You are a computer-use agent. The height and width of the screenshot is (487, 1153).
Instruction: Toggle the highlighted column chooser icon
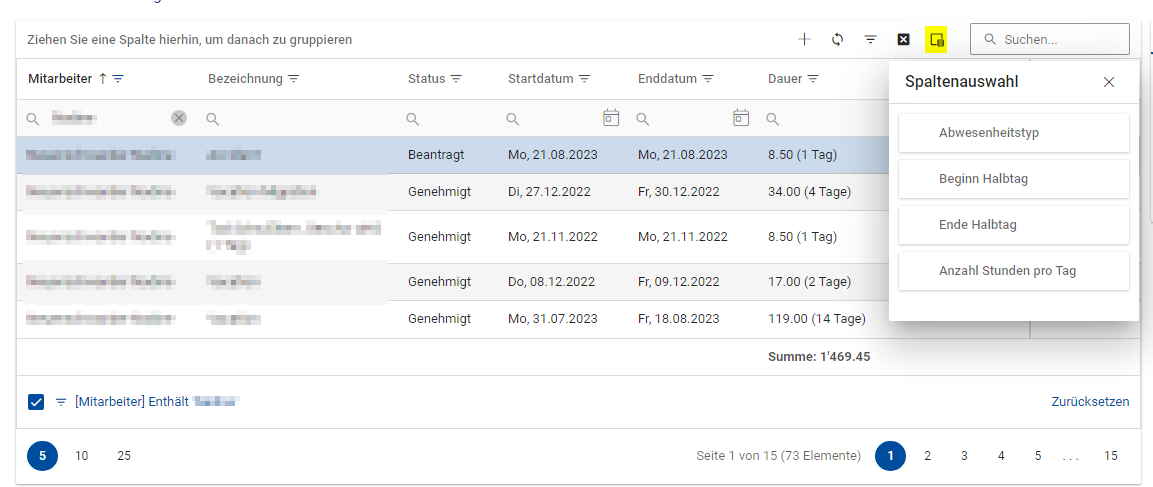[937, 39]
